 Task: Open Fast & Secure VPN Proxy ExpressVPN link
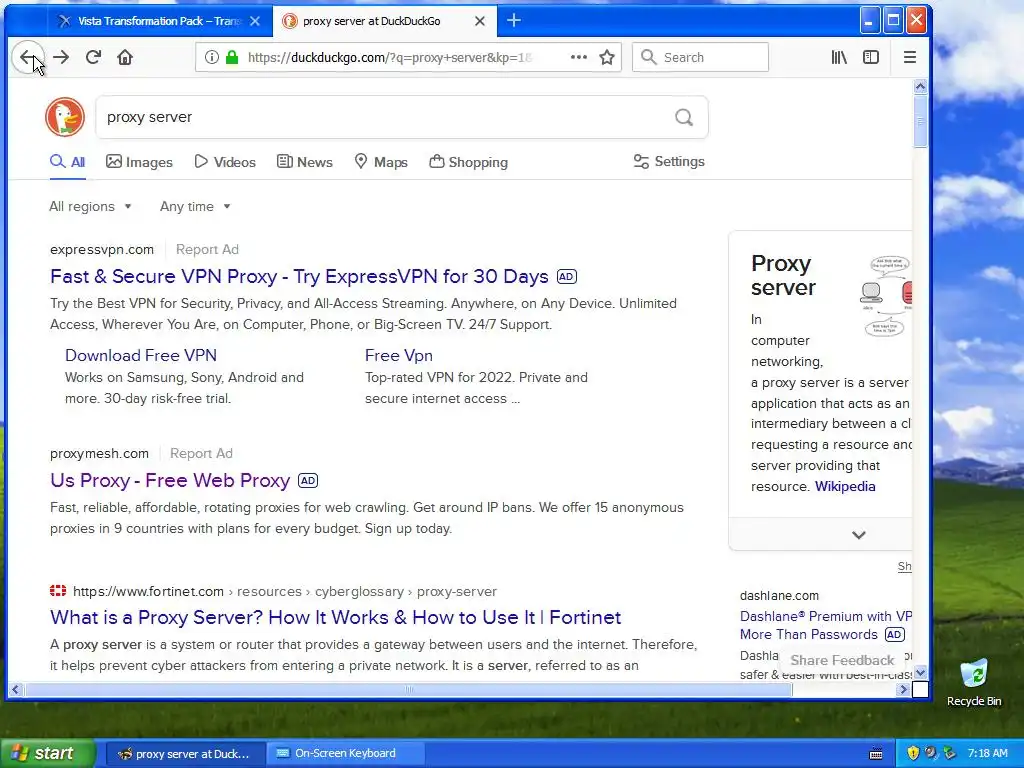coord(299,276)
